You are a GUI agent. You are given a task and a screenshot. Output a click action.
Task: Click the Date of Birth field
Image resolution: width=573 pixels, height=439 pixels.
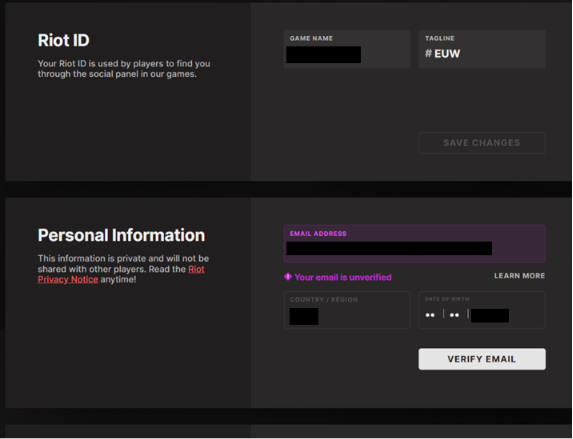click(482, 310)
